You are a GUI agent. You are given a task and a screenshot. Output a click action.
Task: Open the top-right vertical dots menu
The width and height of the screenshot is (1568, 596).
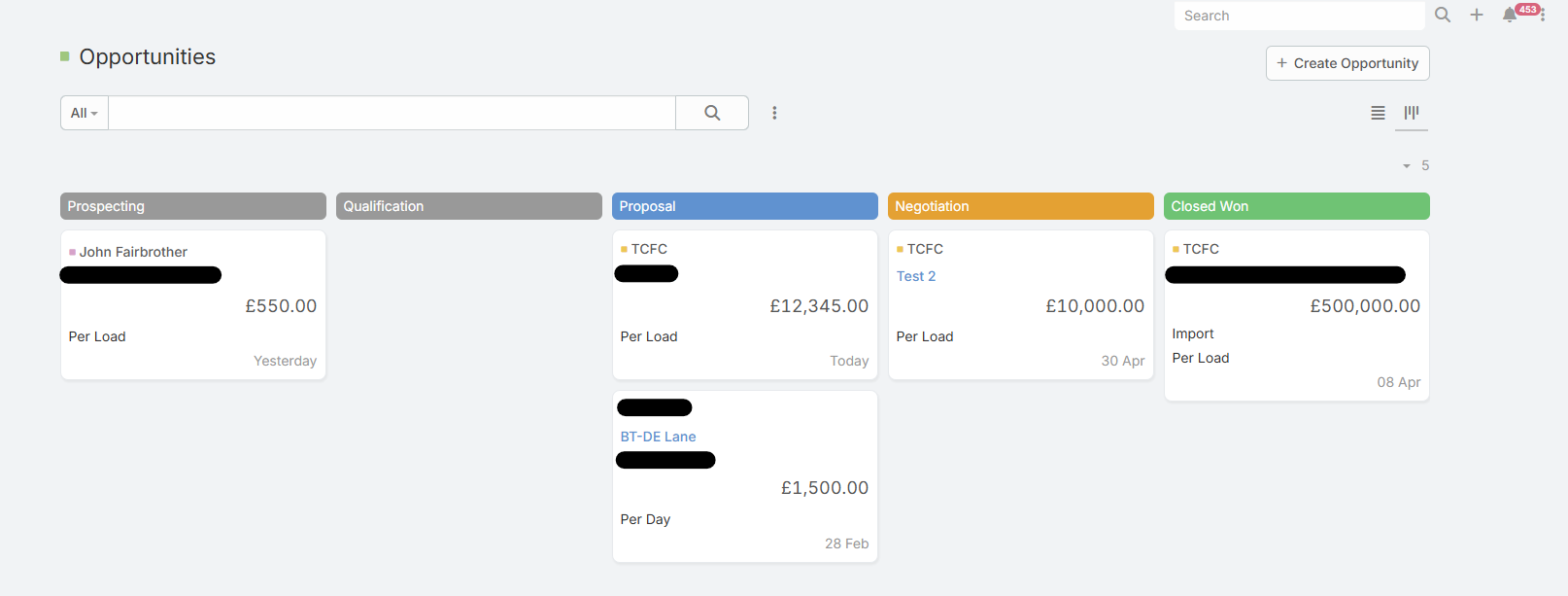[1543, 17]
